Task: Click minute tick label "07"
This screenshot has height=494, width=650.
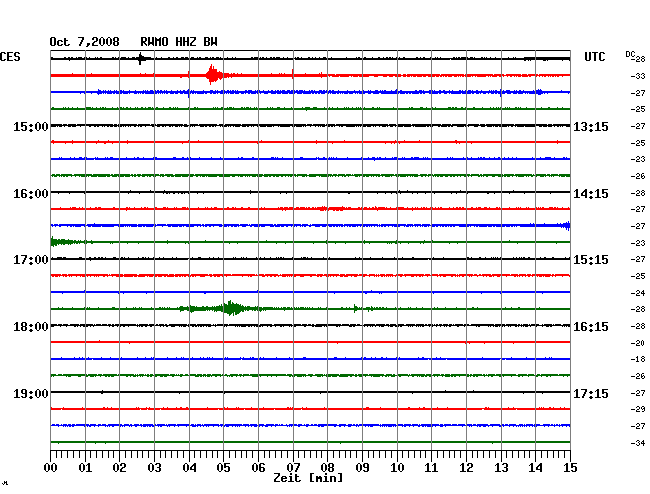Action: coord(293,467)
